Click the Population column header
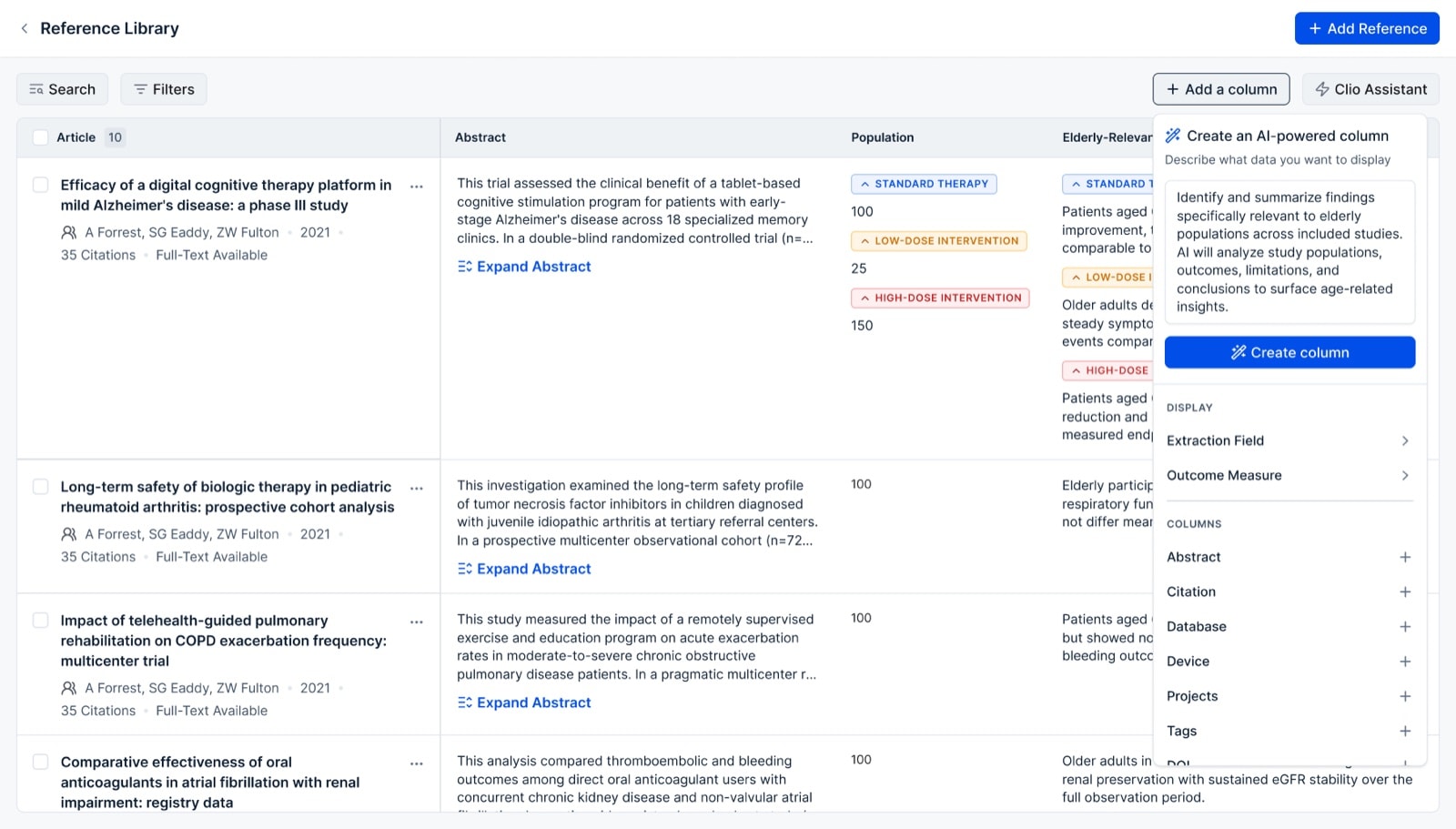 tap(882, 137)
